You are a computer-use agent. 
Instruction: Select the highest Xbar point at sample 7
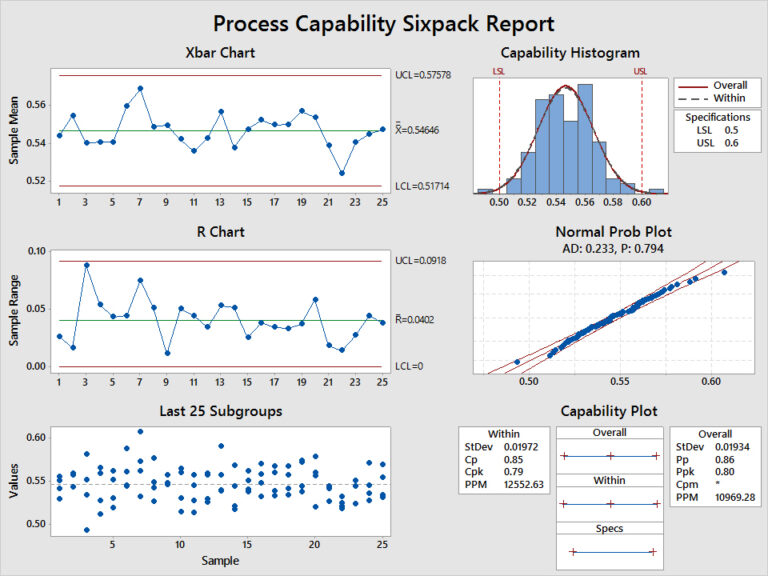[x=140, y=88]
